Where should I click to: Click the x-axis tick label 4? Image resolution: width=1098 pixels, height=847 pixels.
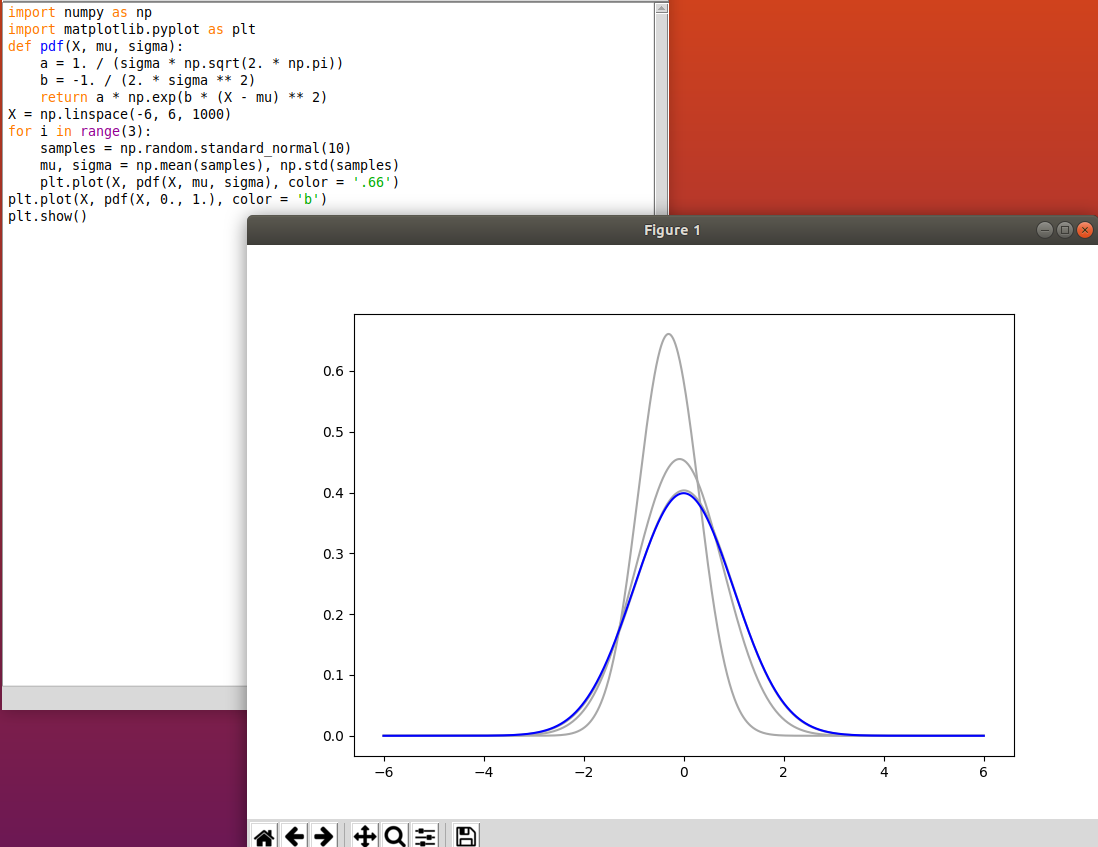pos(884,772)
